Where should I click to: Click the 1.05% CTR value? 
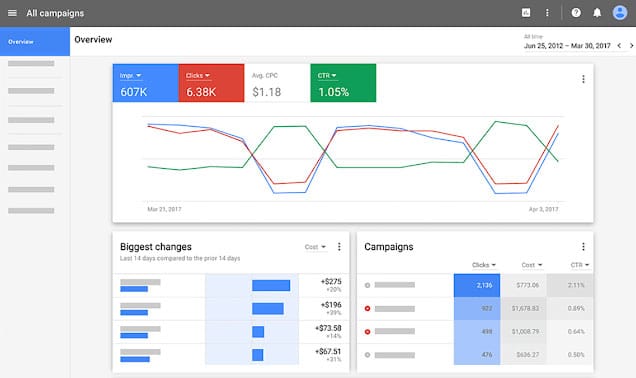(333, 92)
